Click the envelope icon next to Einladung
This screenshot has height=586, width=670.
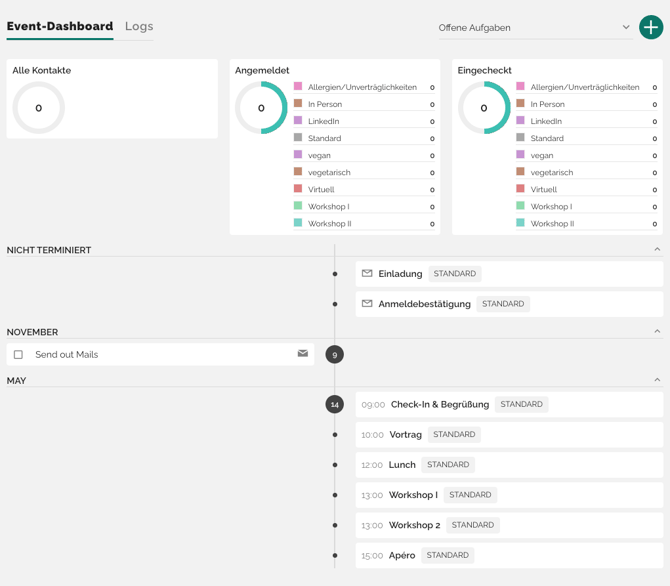click(x=367, y=273)
